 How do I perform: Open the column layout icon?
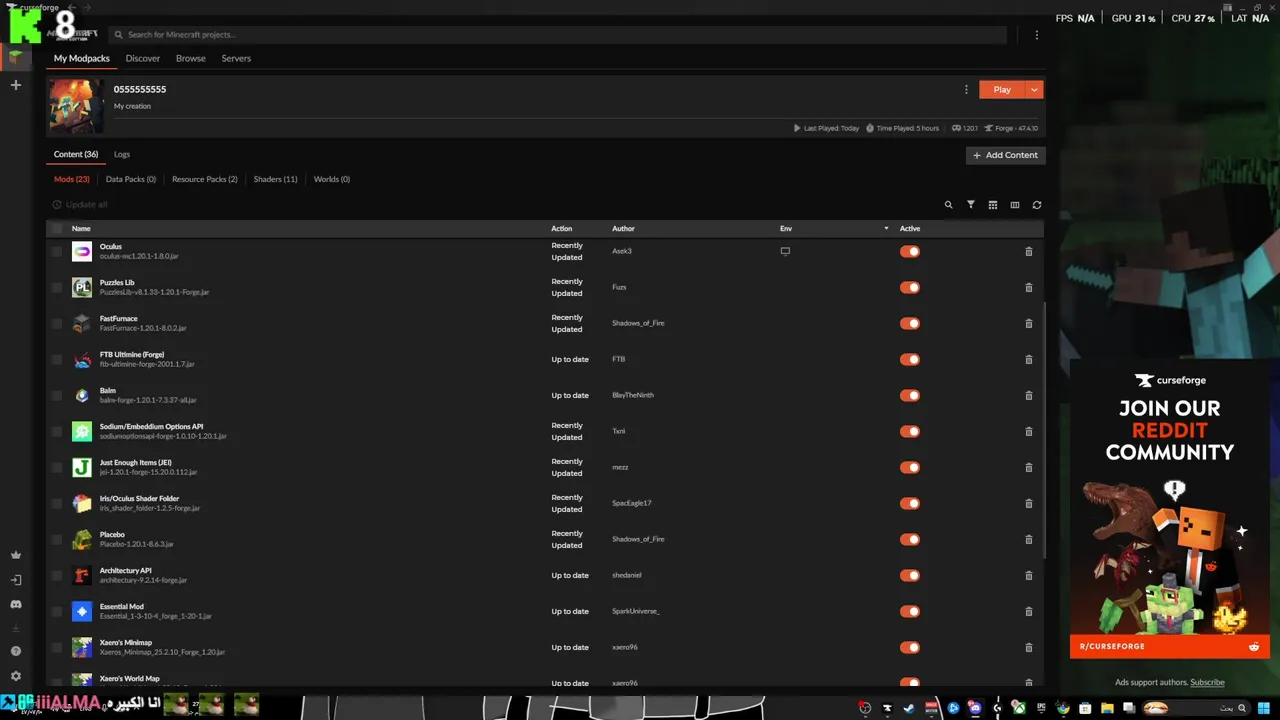(1015, 205)
